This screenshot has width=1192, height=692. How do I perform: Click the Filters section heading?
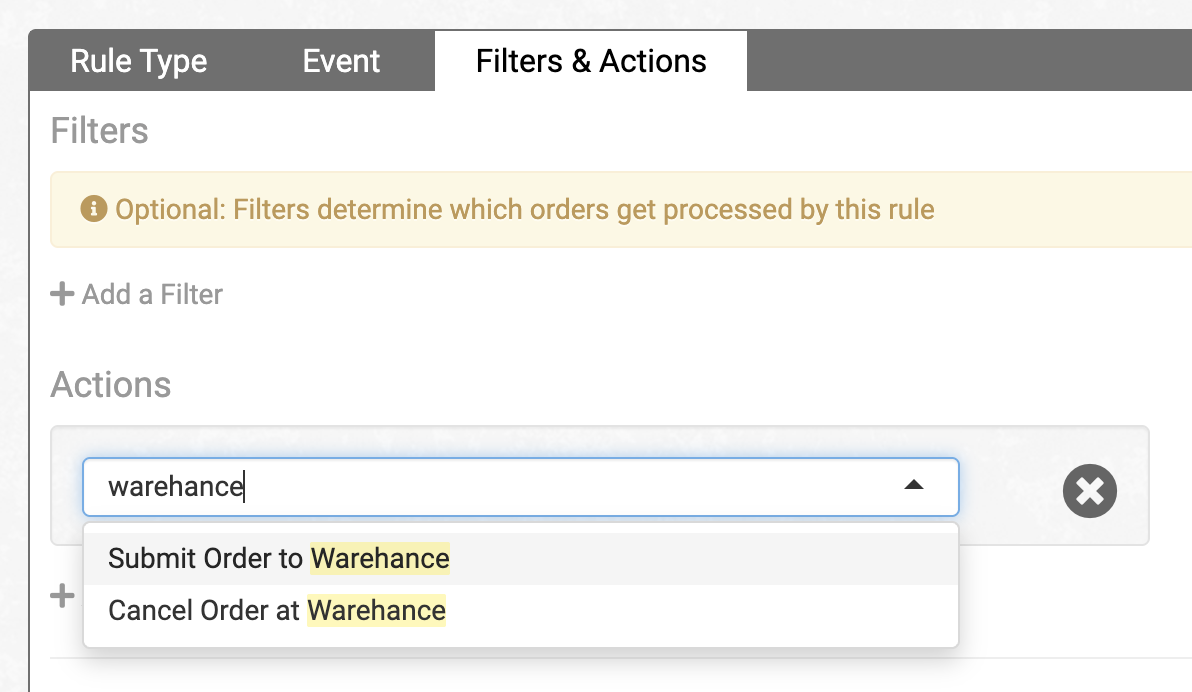pyautogui.click(x=100, y=131)
